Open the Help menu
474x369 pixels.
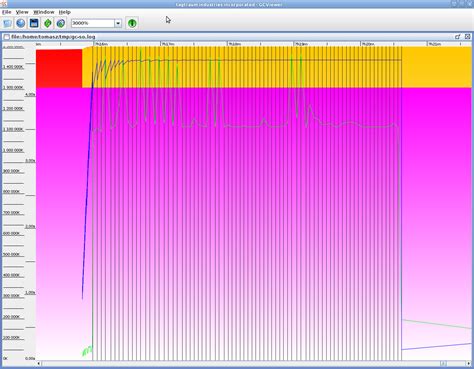[65, 12]
